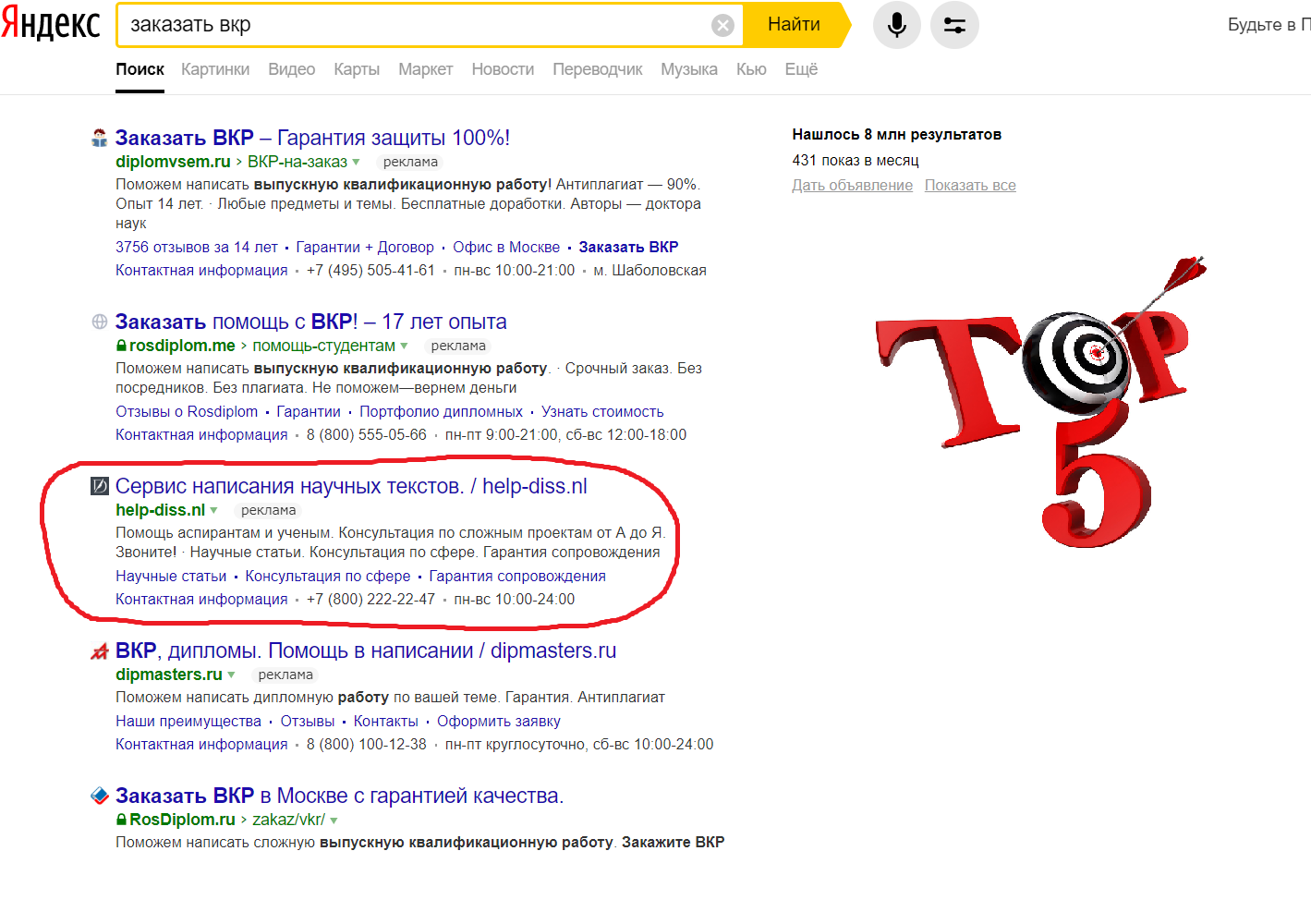Click the green lock icon next to RosDiplom.ru
The image size is (1311, 924).
click(121, 820)
